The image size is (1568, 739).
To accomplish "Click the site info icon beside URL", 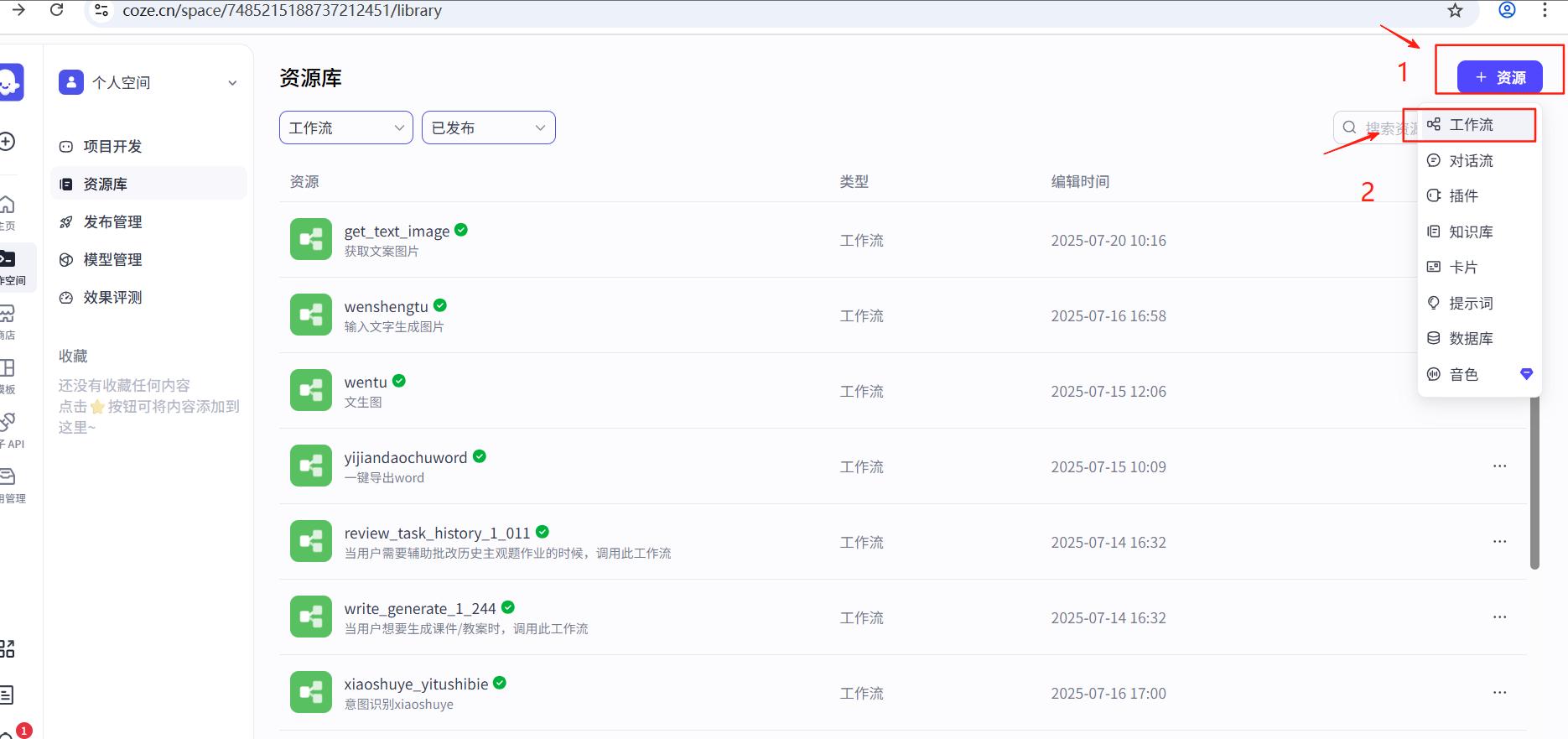I will click(x=101, y=11).
